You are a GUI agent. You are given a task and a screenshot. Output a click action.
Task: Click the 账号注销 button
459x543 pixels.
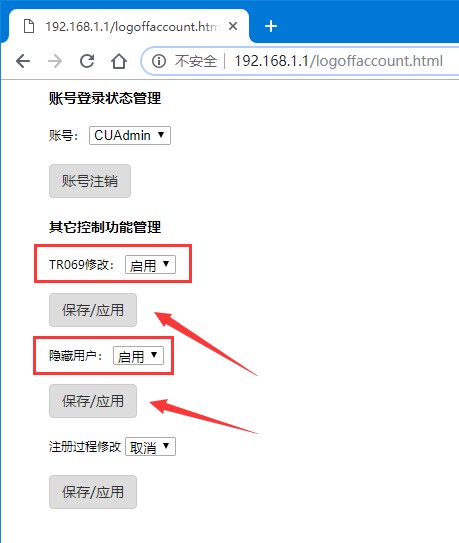[x=90, y=181]
